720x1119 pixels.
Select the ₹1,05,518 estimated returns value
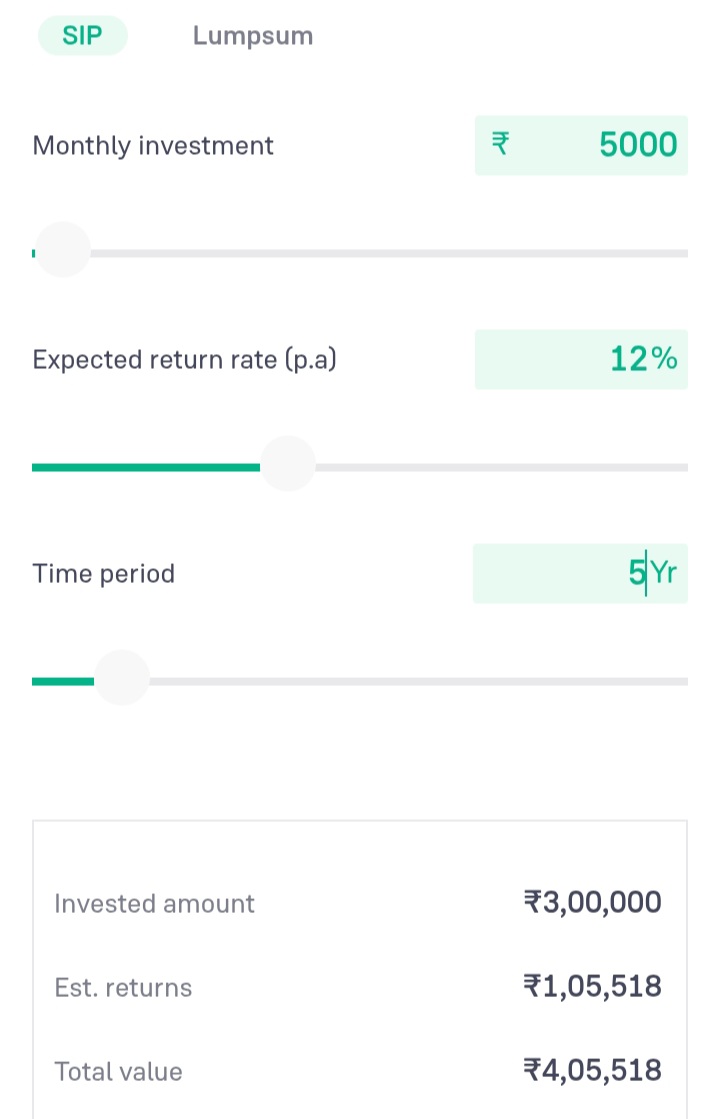coord(592,987)
